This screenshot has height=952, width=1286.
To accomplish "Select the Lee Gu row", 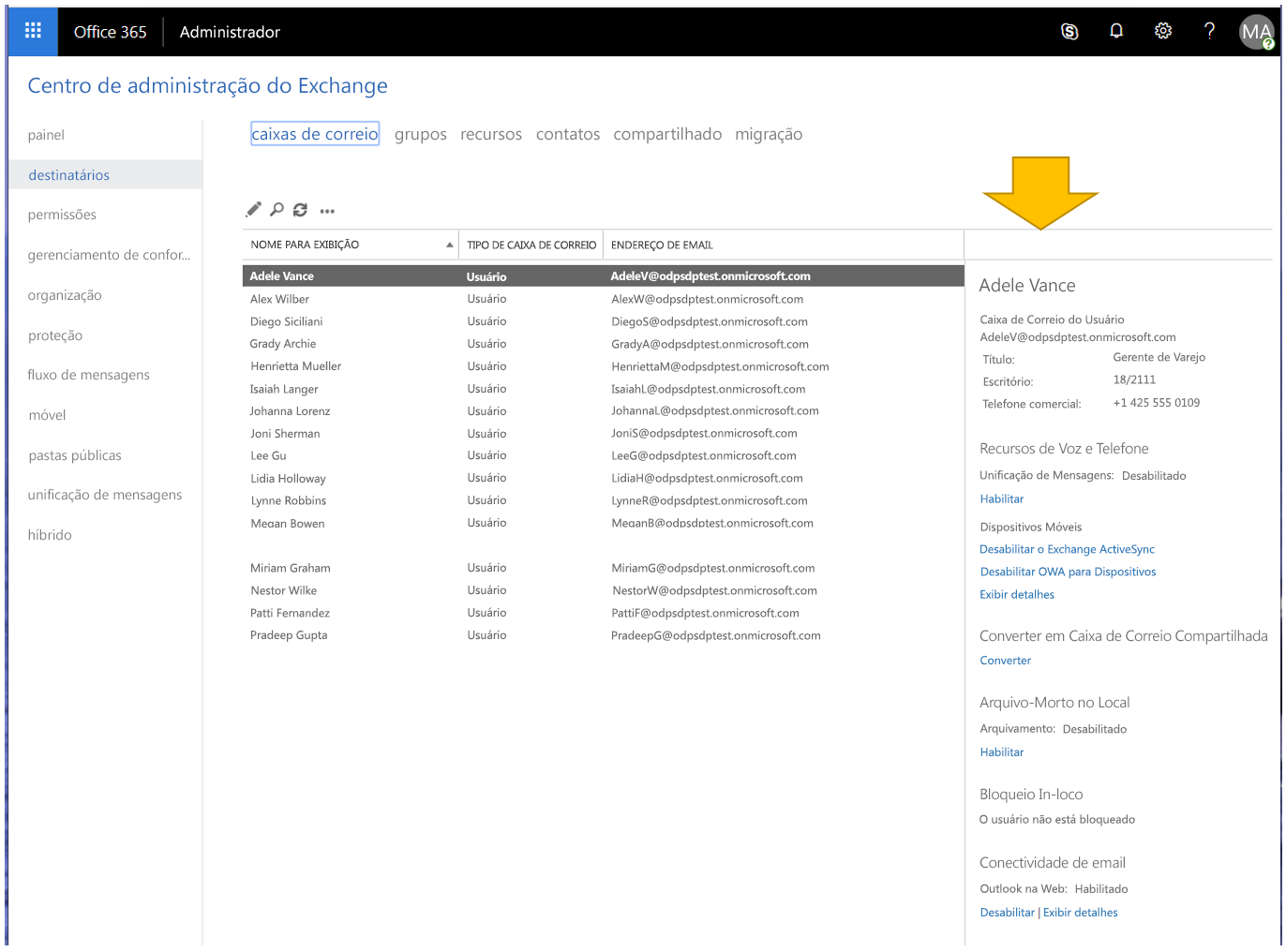I will click(x=604, y=455).
